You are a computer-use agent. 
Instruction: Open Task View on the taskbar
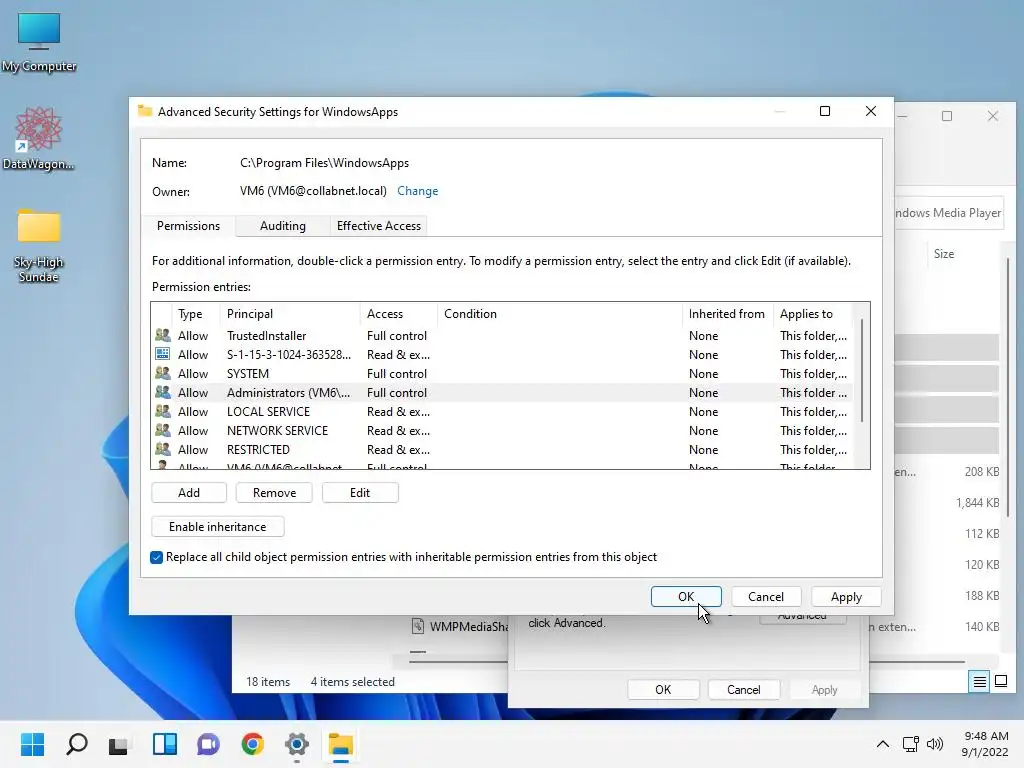119,744
